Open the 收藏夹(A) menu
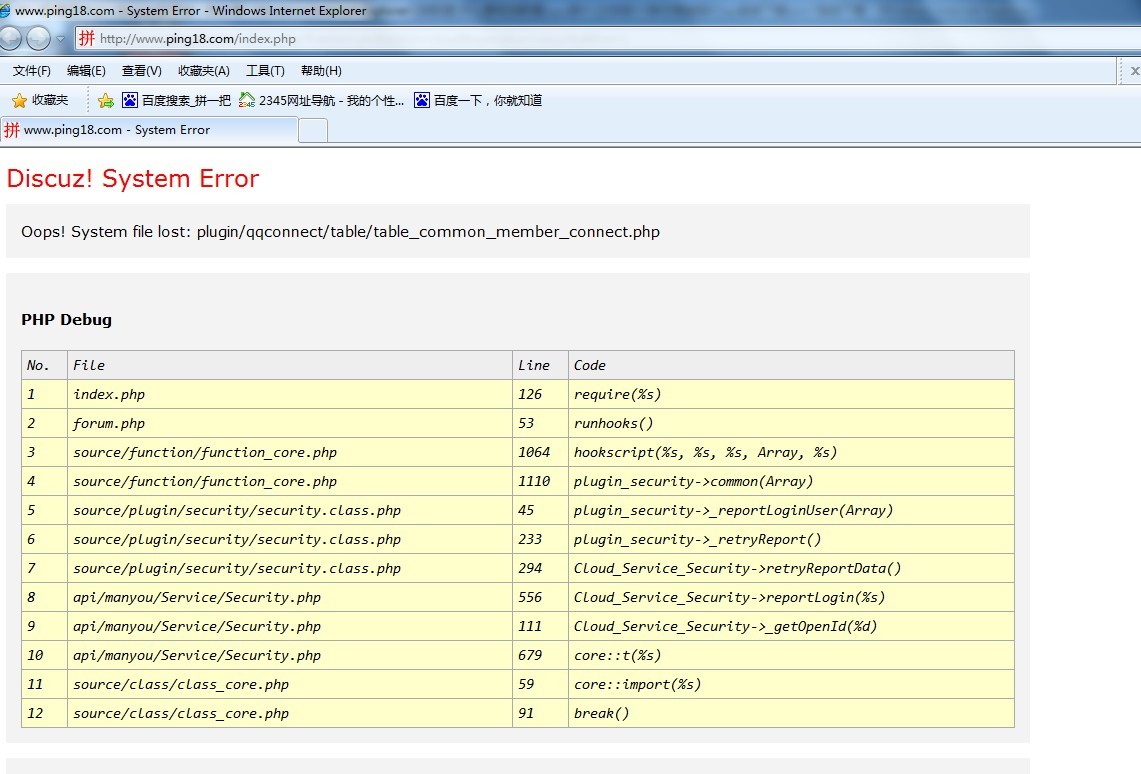 coord(204,71)
